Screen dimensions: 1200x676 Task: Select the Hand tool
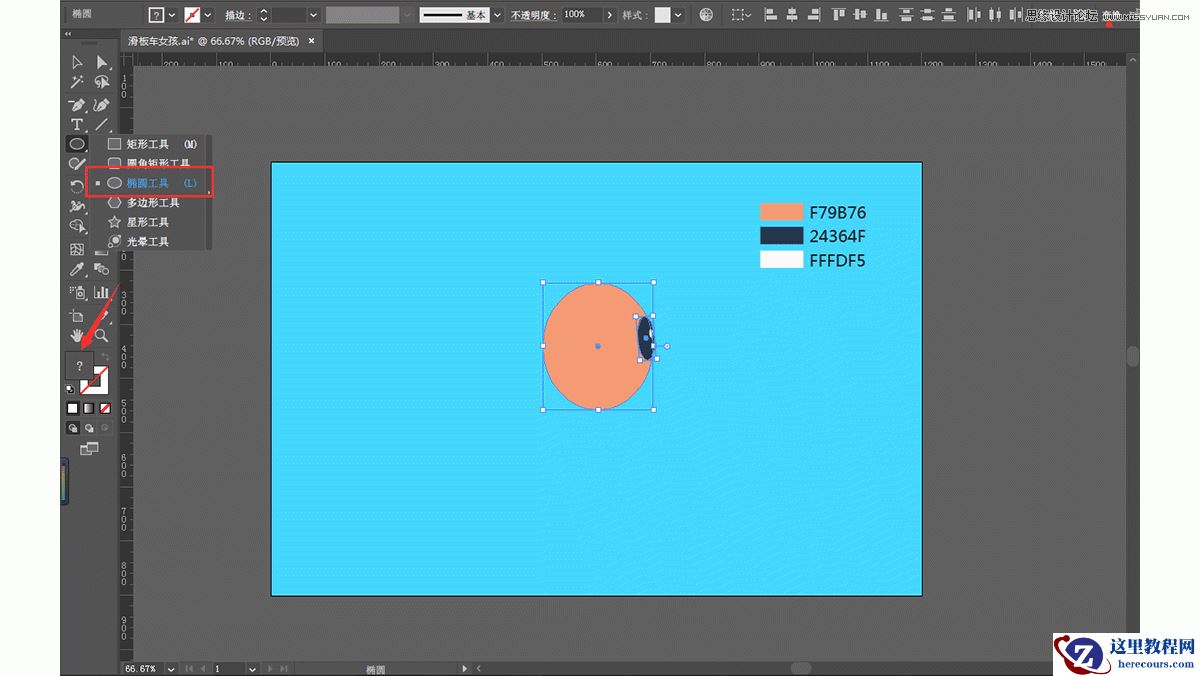(x=77, y=335)
